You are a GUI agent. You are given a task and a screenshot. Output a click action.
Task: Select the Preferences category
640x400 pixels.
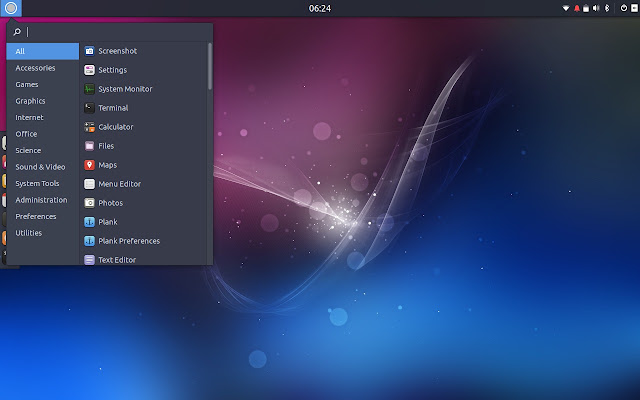click(x=43, y=216)
